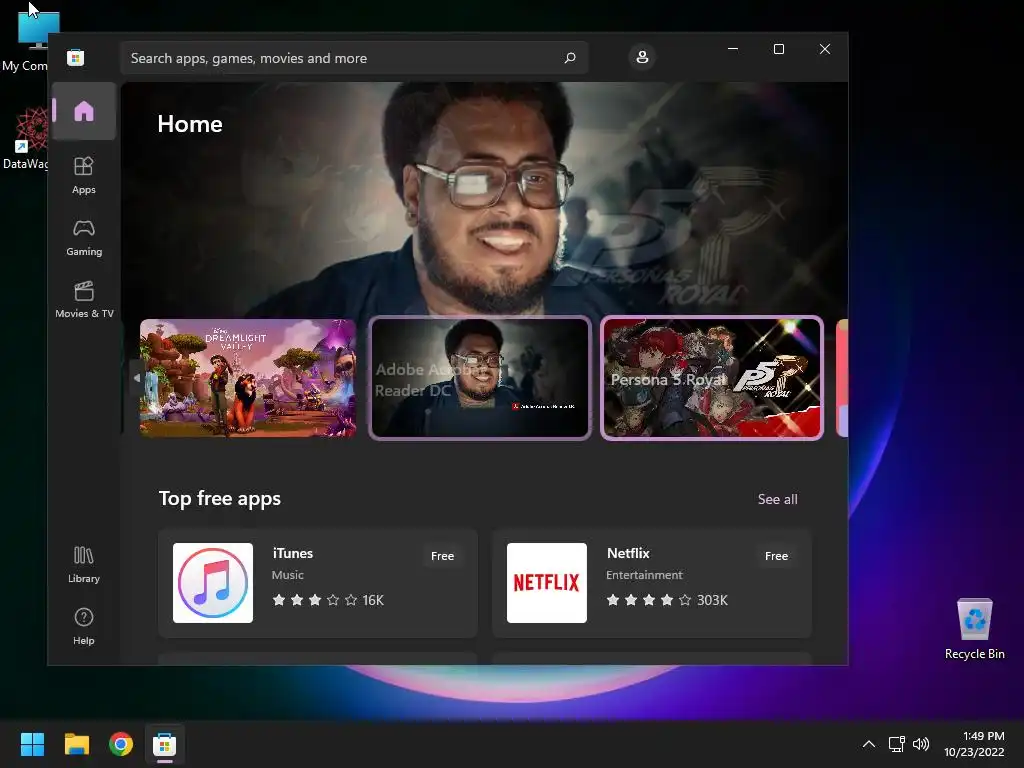Click the iTunes star rating 16K
The width and height of the screenshot is (1024, 768).
[328, 600]
